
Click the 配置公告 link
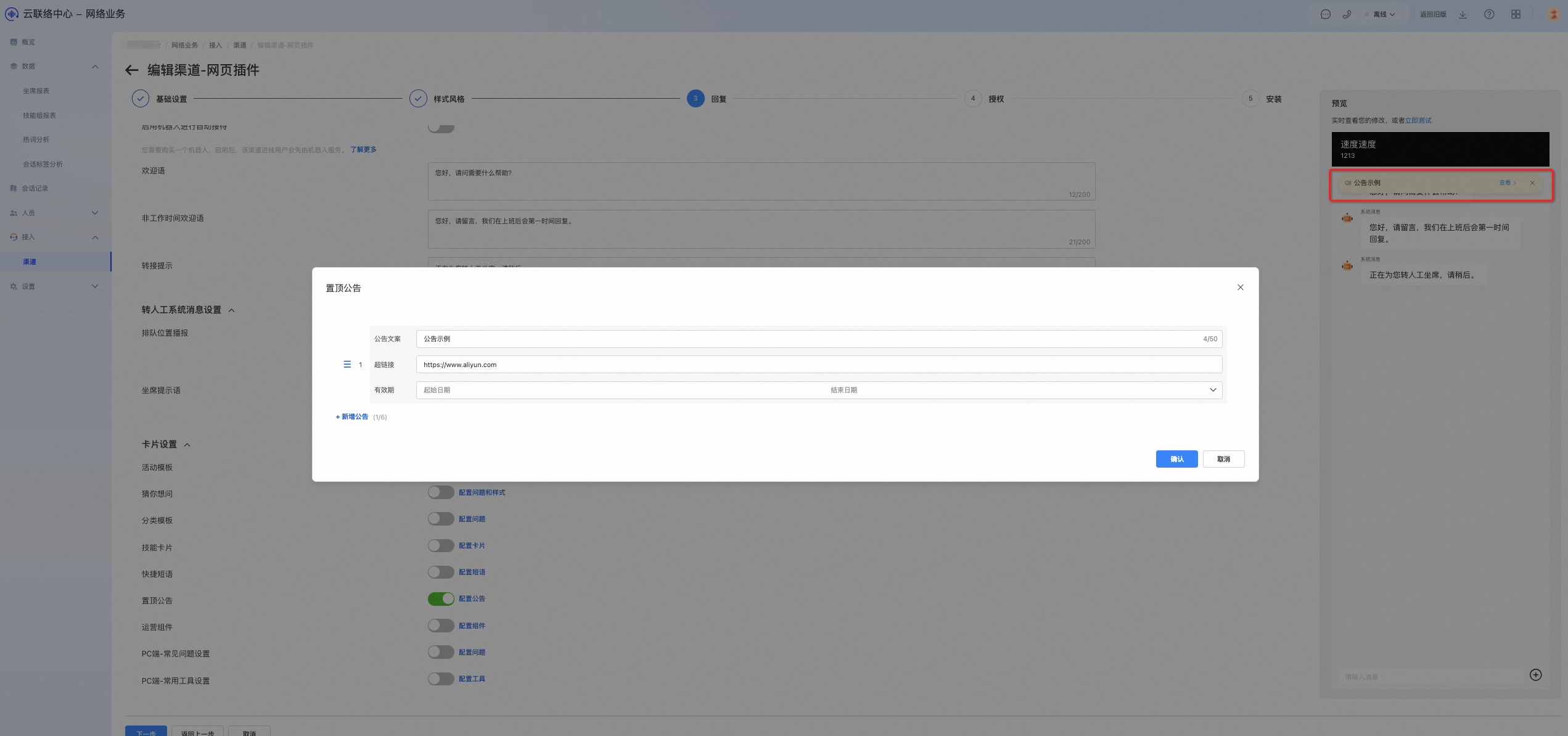[472, 598]
